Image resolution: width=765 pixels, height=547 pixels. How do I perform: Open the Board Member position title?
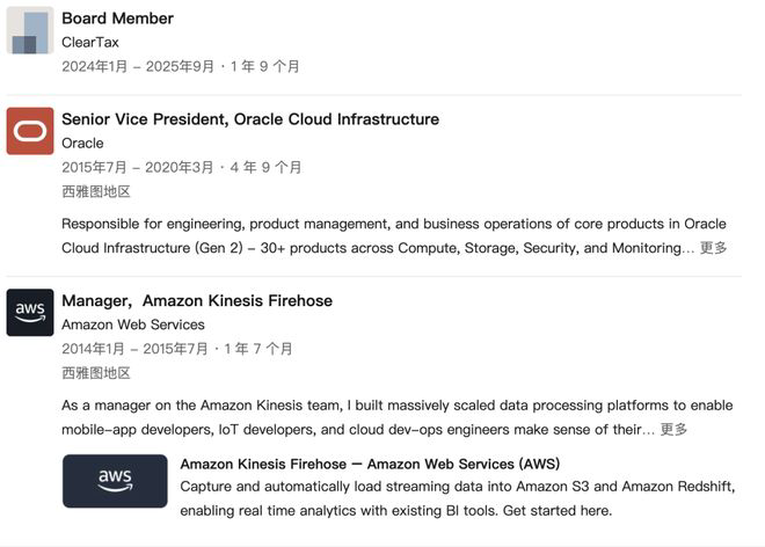(117, 18)
